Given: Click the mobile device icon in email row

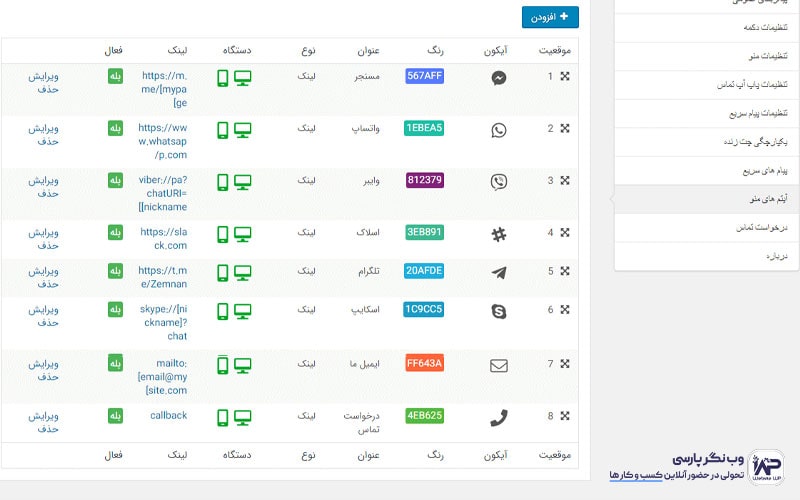Looking at the screenshot, I should [x=222, y=365].
